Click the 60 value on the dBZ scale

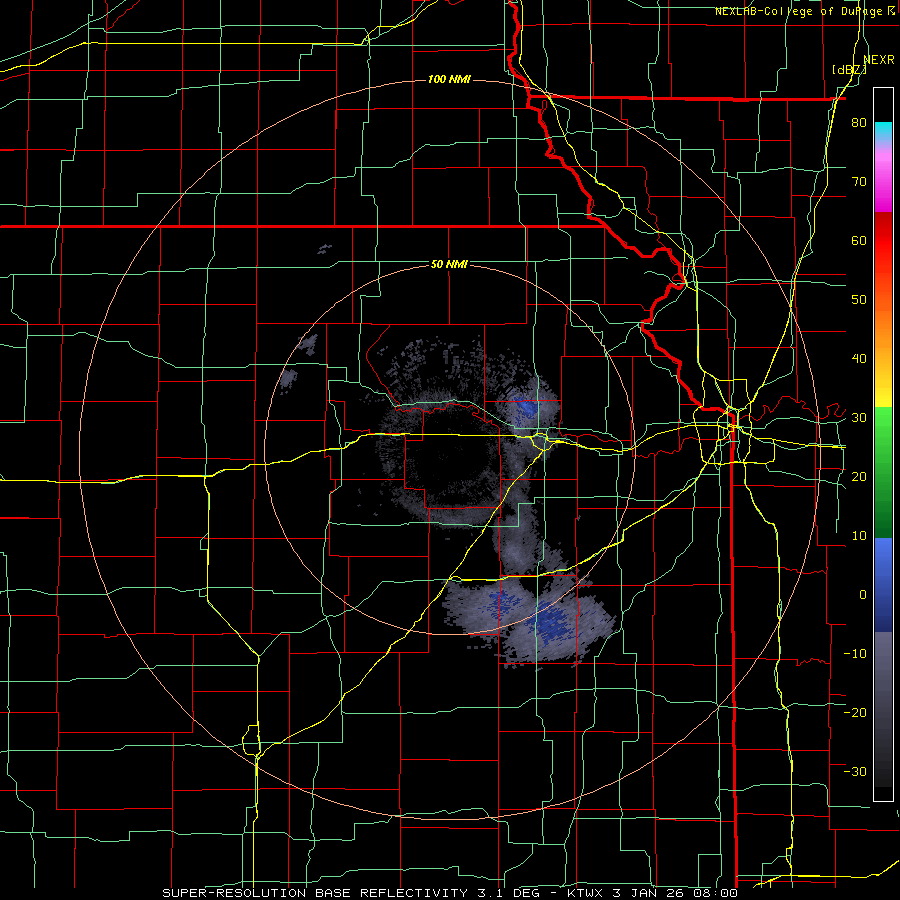click(x=859, y=240)
